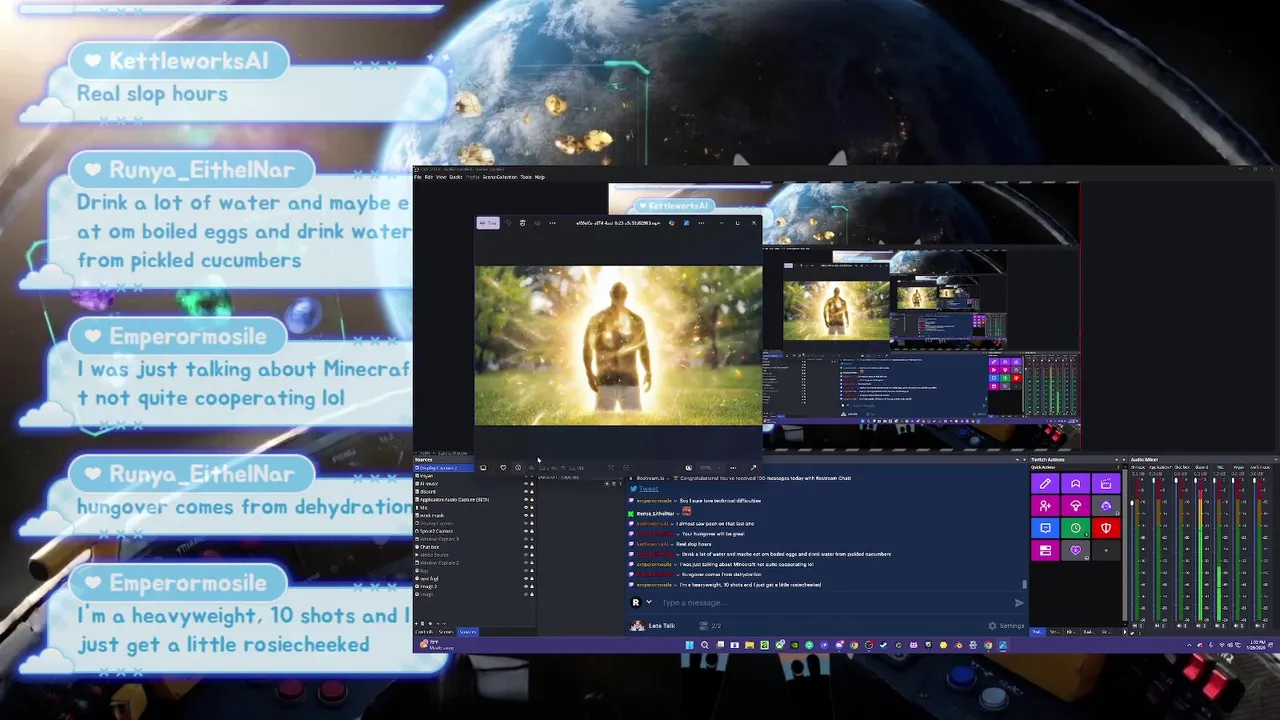This screenshot has height=720, width=1280.
Task: Click the magenta add-user quick action tile
Action: [x=1045, y=506]
